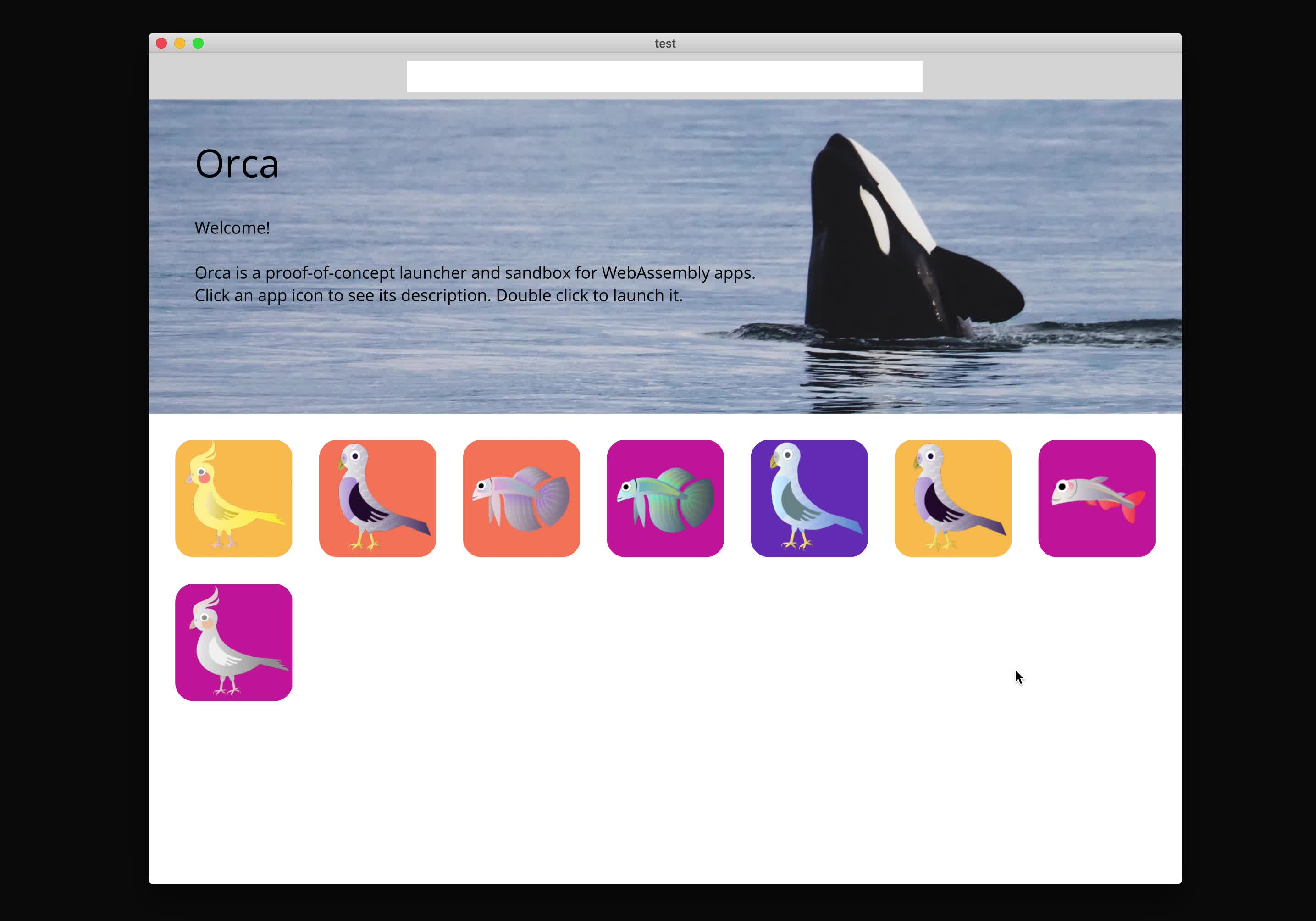Viewport: 1316px width, 921px height.
Task: Click the test window title bar
Action: click(665, 43)
